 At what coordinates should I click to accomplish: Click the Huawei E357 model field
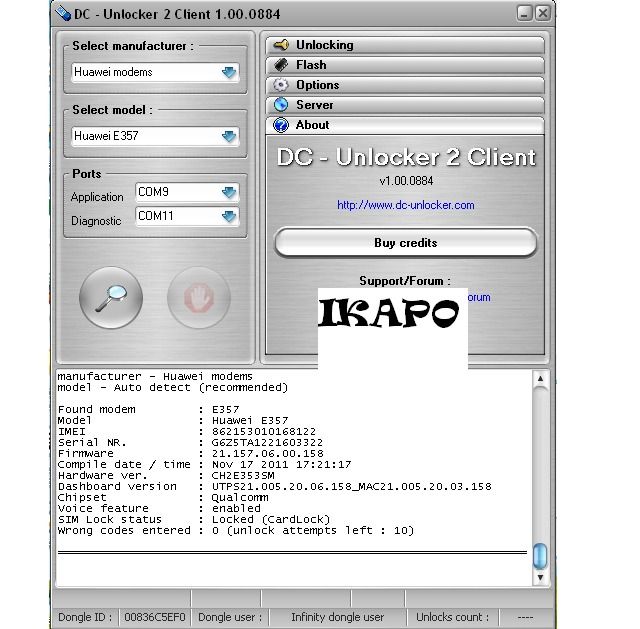point(155,136)
